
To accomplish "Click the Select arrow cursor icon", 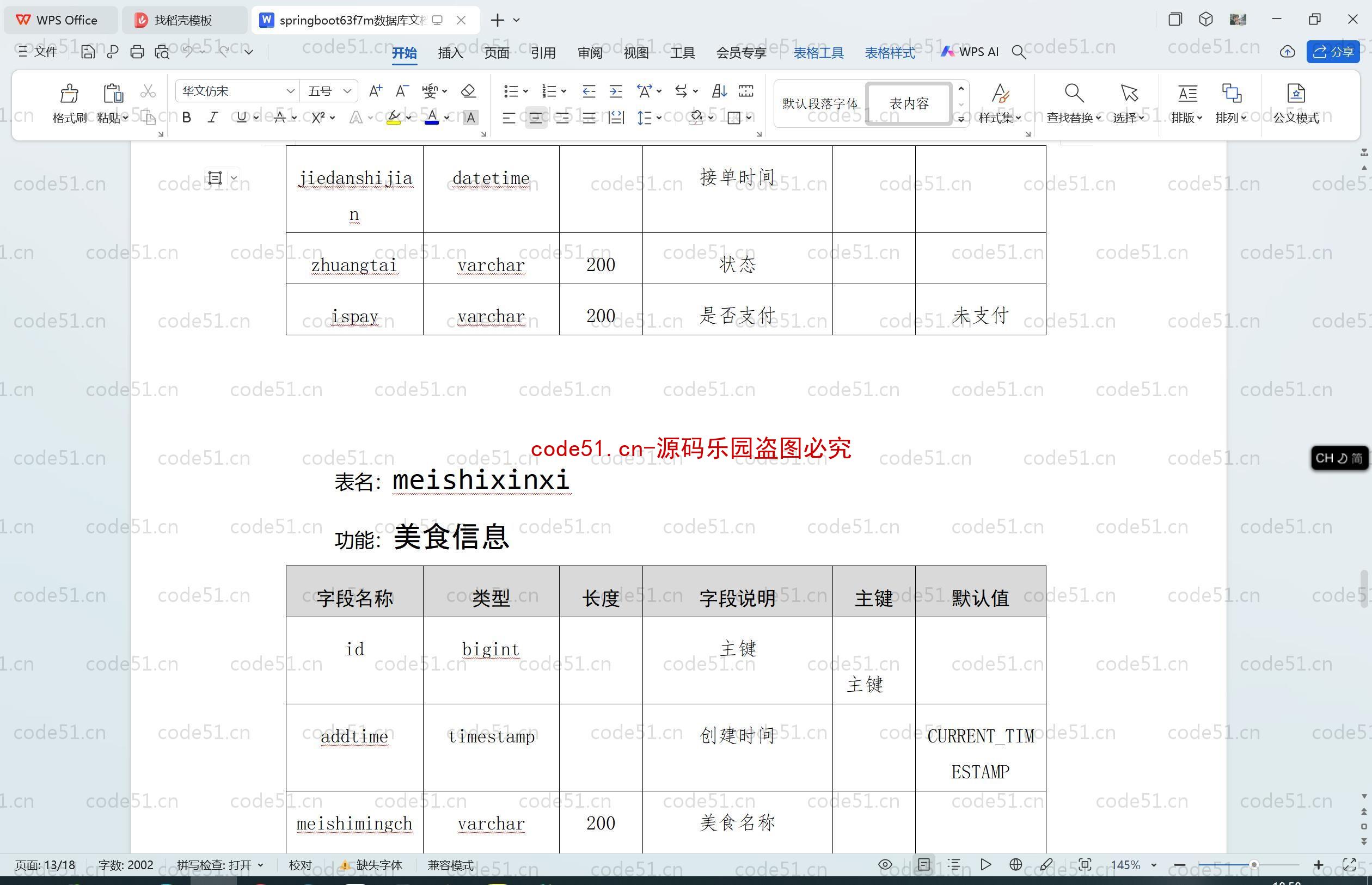I will click(1129, 93).
